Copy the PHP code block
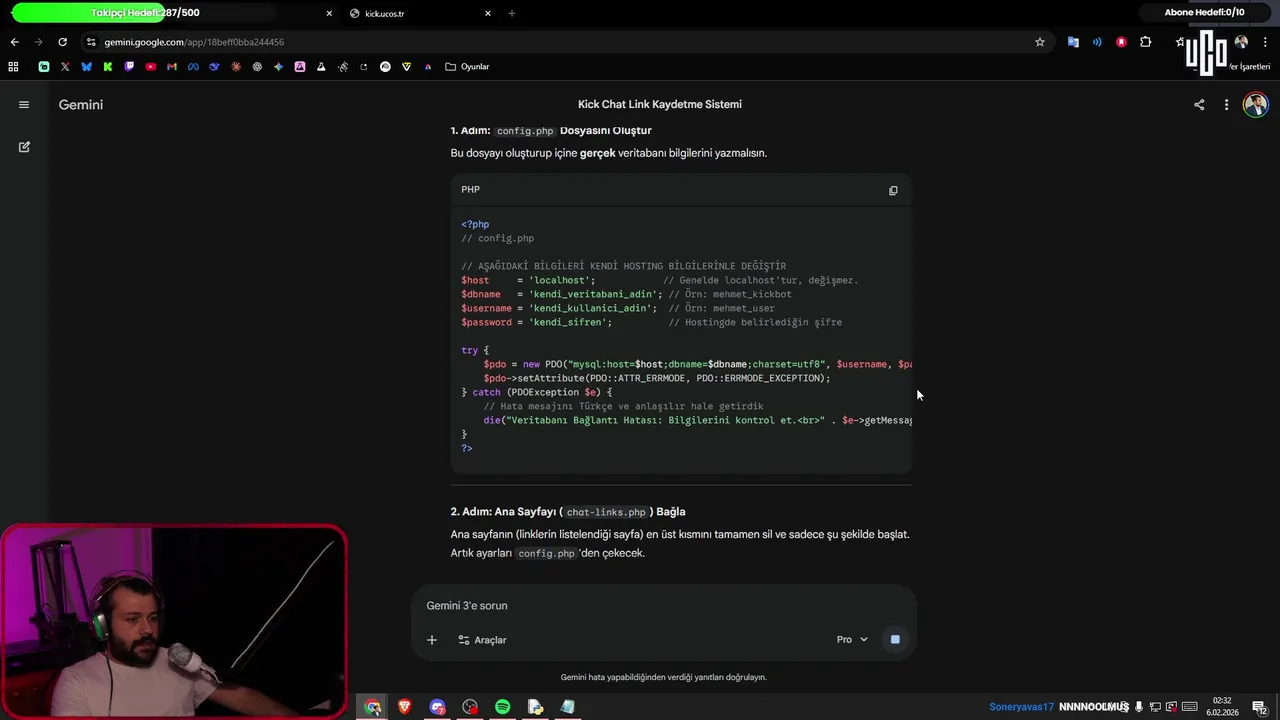1280x720 pixels. pyautogui.click(x=893, y=190)
